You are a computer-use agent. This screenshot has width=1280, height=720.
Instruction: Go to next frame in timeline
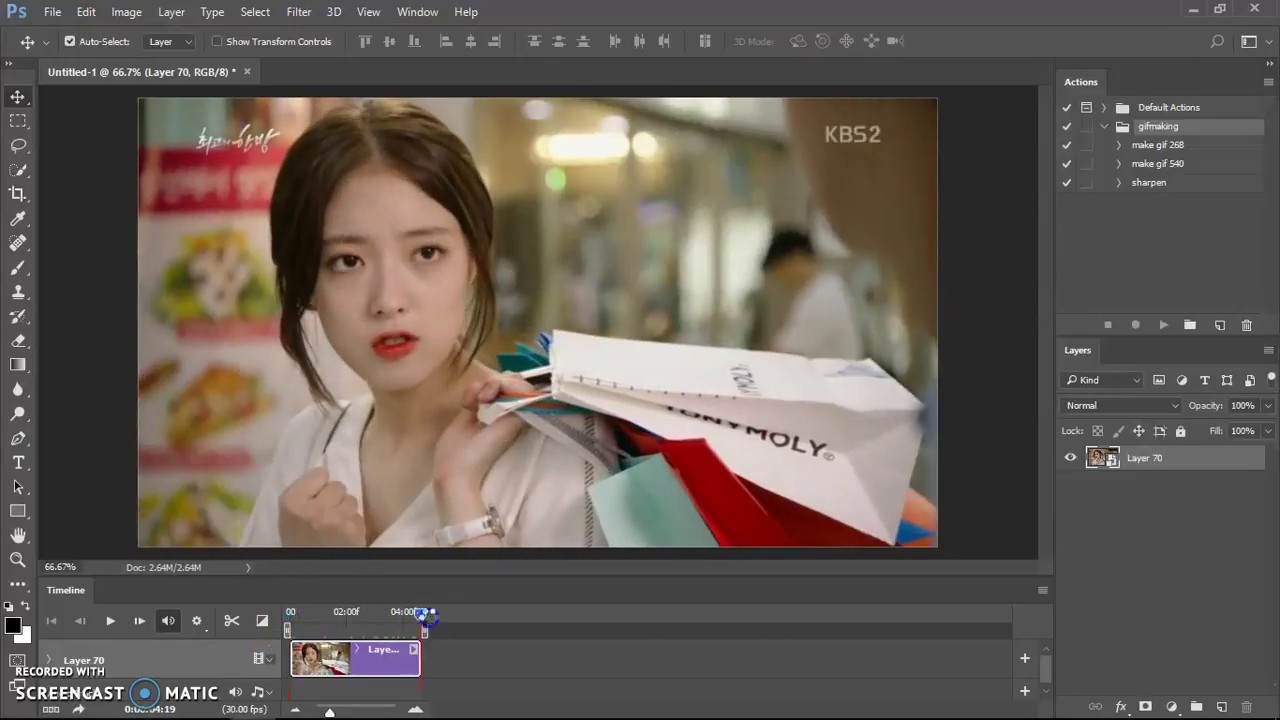point(139,621)
